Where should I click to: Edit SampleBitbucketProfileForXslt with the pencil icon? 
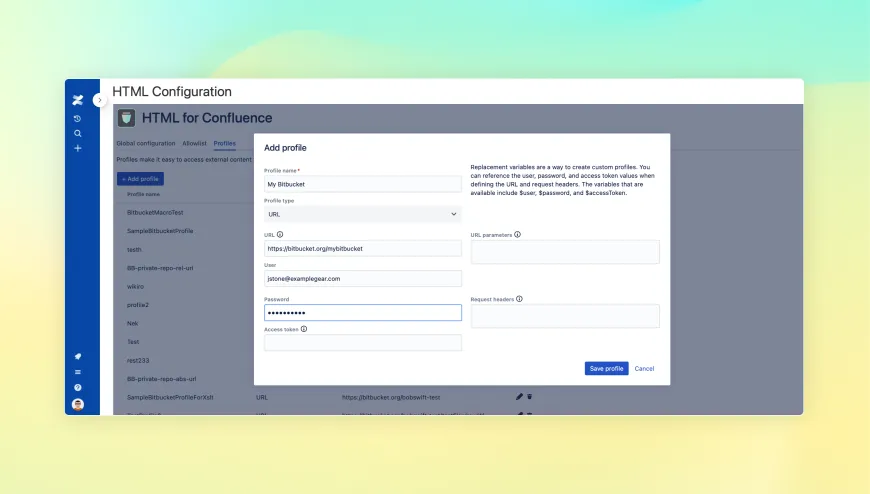tap(519, 397)
